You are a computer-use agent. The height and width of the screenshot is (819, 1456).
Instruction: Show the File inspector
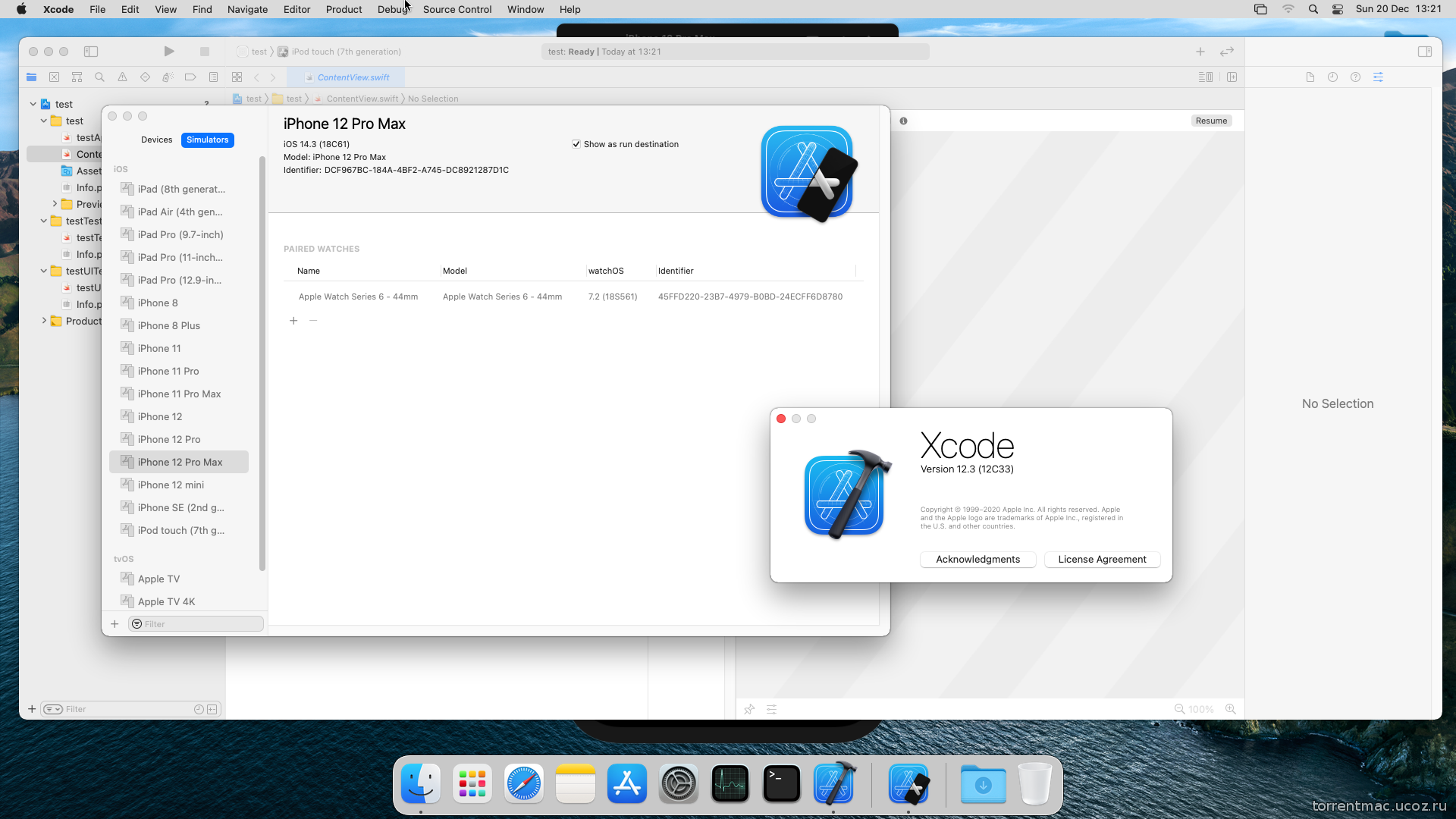pyautogui.click(x=1310, y=77)
